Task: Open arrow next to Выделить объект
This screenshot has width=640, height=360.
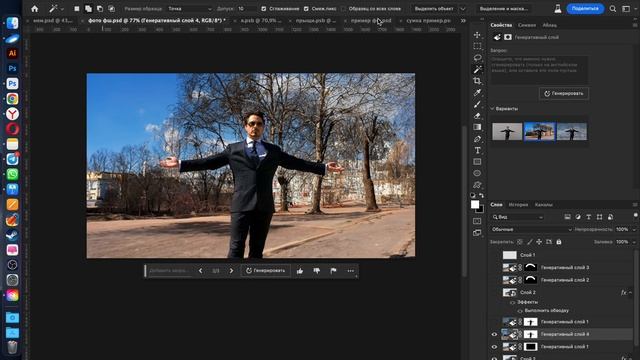Action: [463, 9]
